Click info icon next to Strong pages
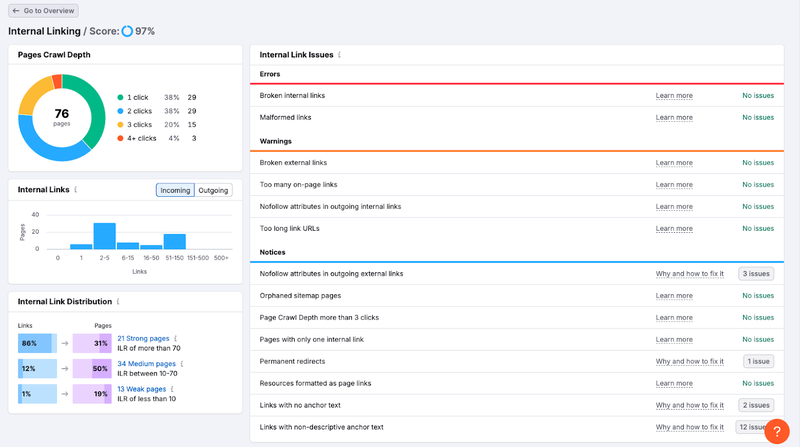Viewport: 800px width, 447px height. 176,338
